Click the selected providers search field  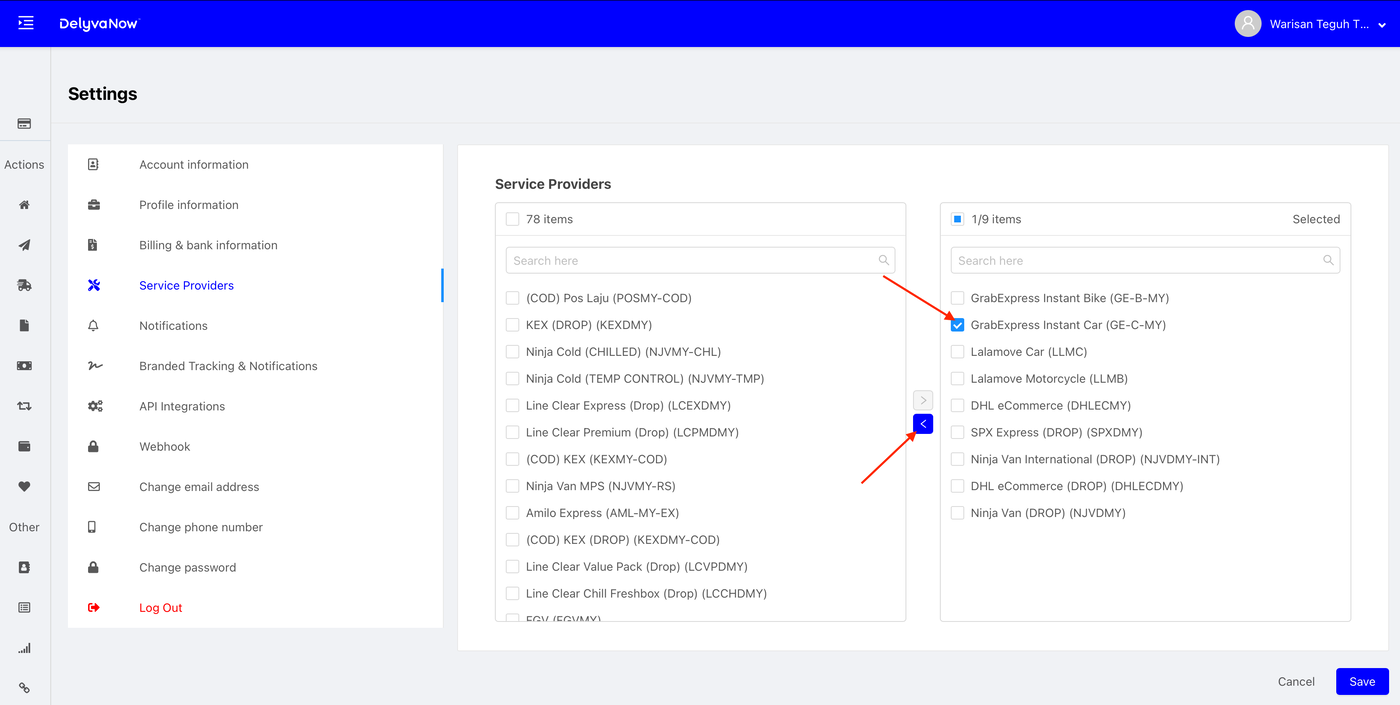coord(1137,260)
